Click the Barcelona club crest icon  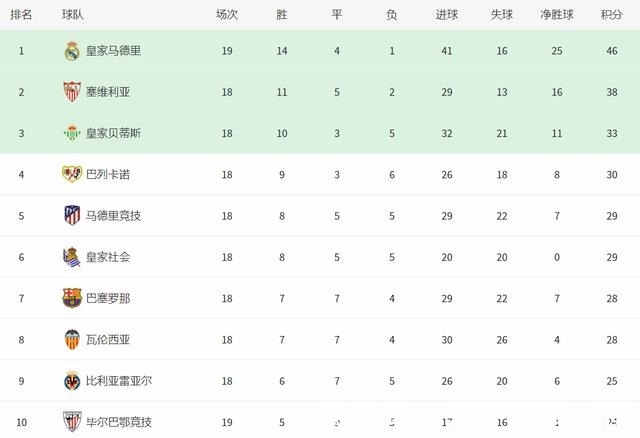click(72, 298)
